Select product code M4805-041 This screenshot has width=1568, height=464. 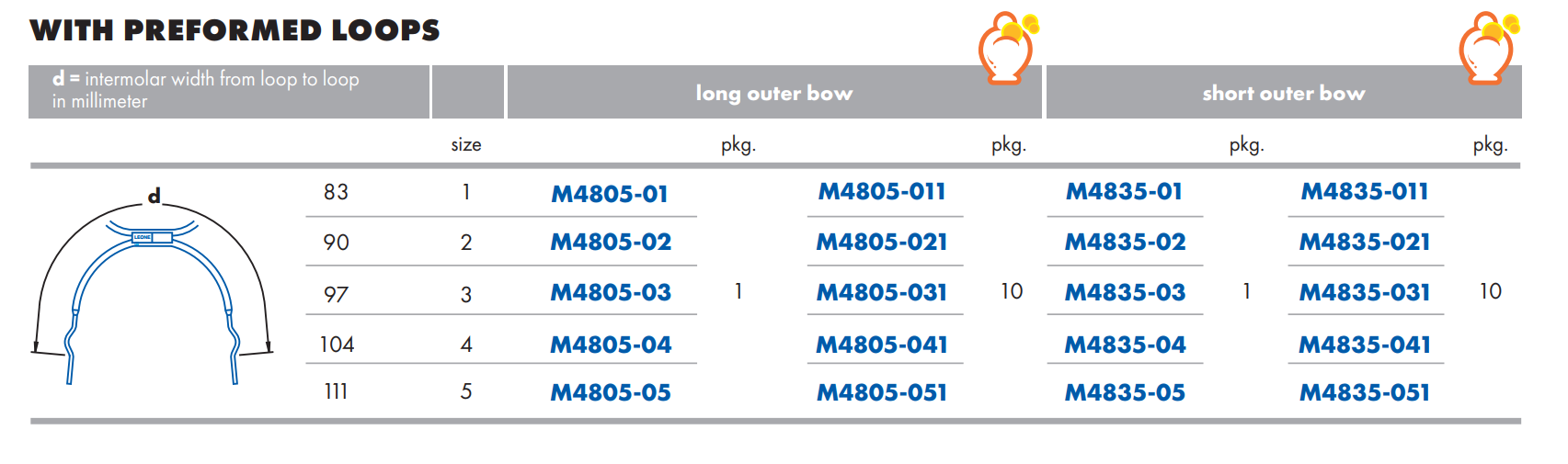pyautogui.click(x=882, y=345)
